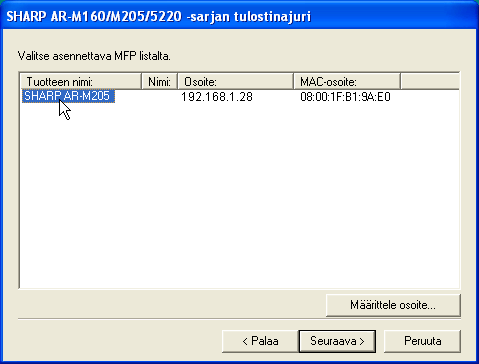
Task: Sort the list by Osoite column header
Action: 235,82
